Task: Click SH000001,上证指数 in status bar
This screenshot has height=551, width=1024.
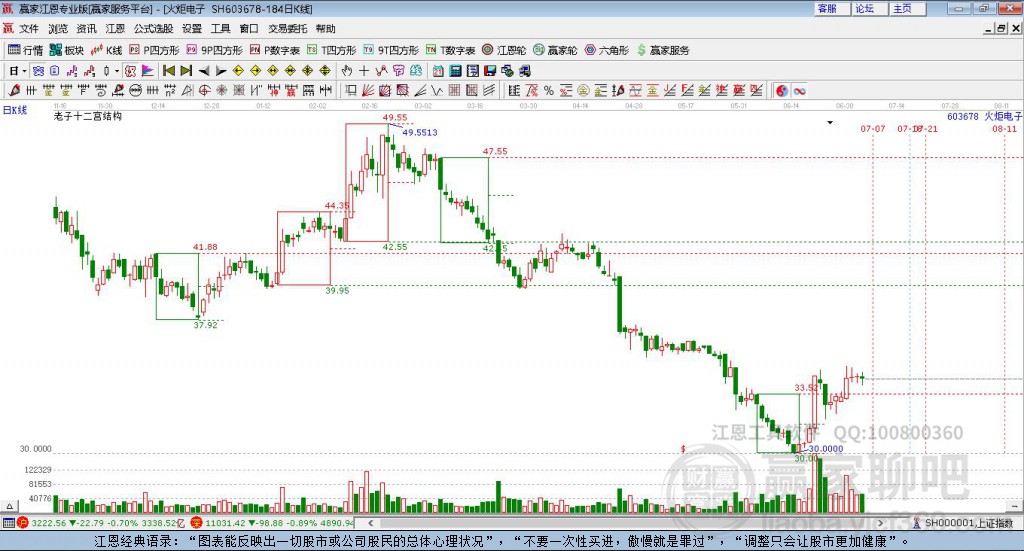Action: pyautogui.click(x=969, y=523)
